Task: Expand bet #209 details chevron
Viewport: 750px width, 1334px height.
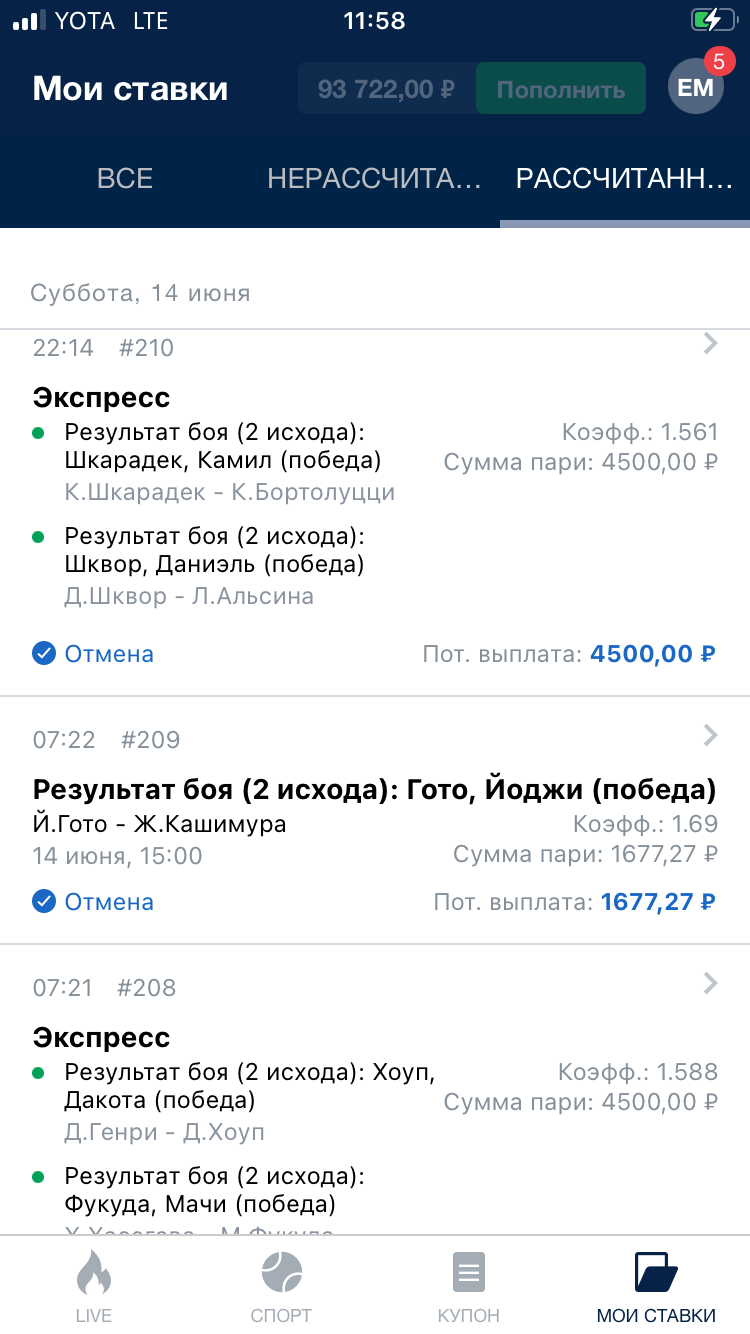Action: point(710,736)
